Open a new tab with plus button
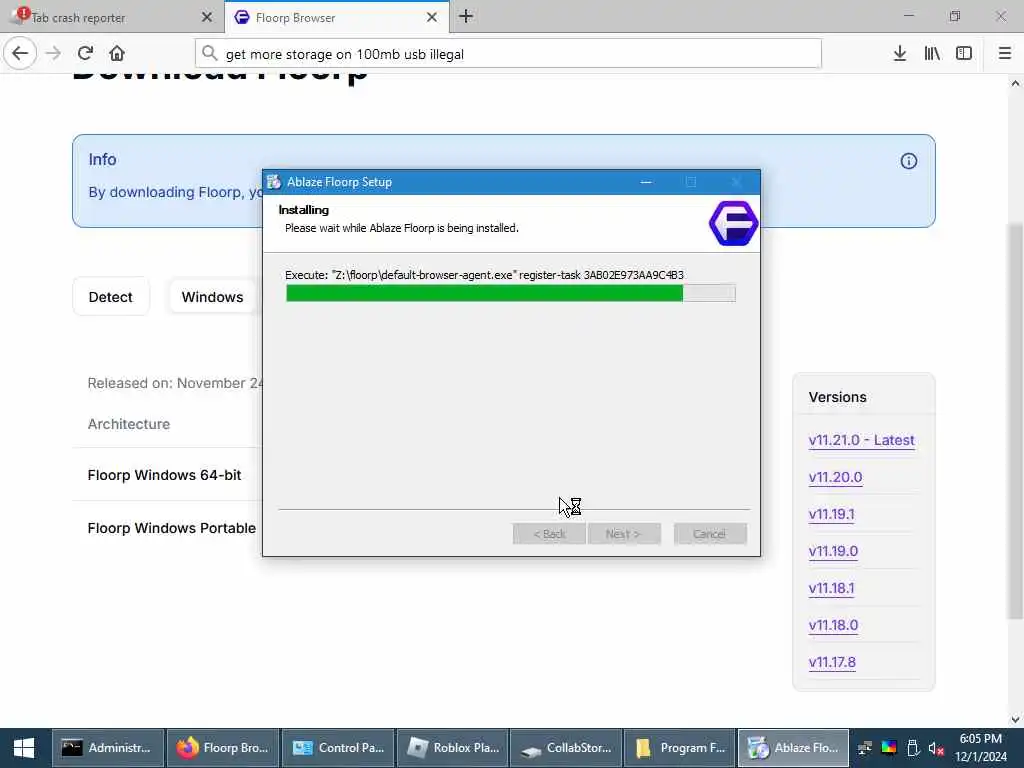1024x768 pixels. point(466,16)
